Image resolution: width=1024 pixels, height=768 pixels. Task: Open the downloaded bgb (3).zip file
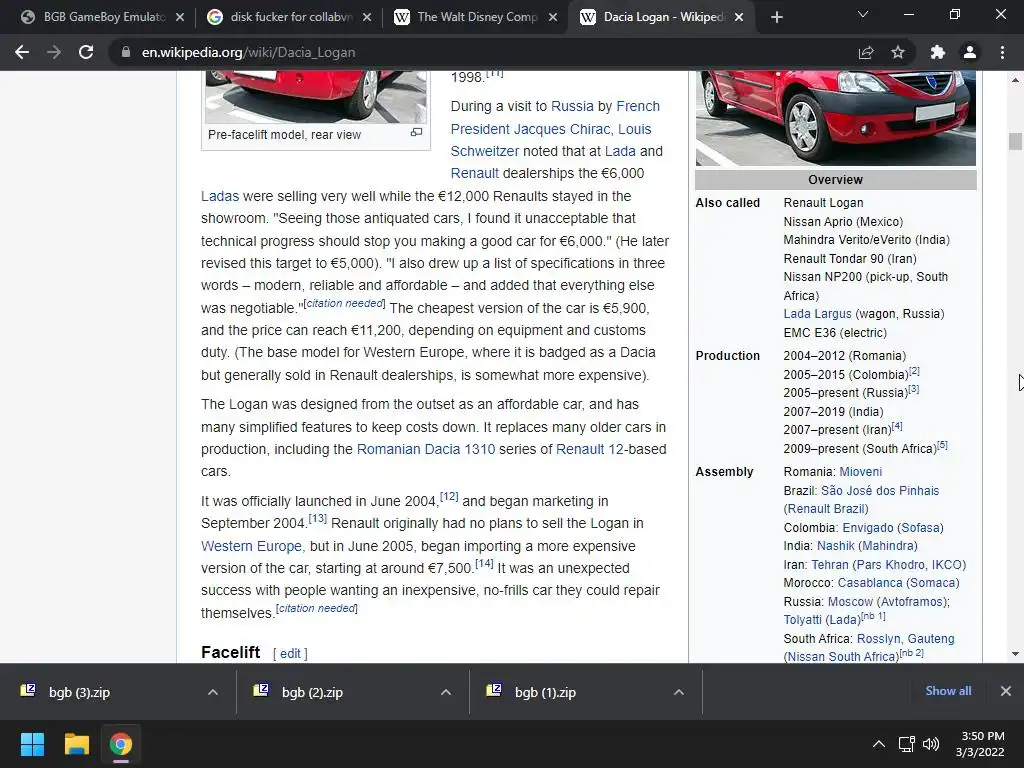pos(79,692)
